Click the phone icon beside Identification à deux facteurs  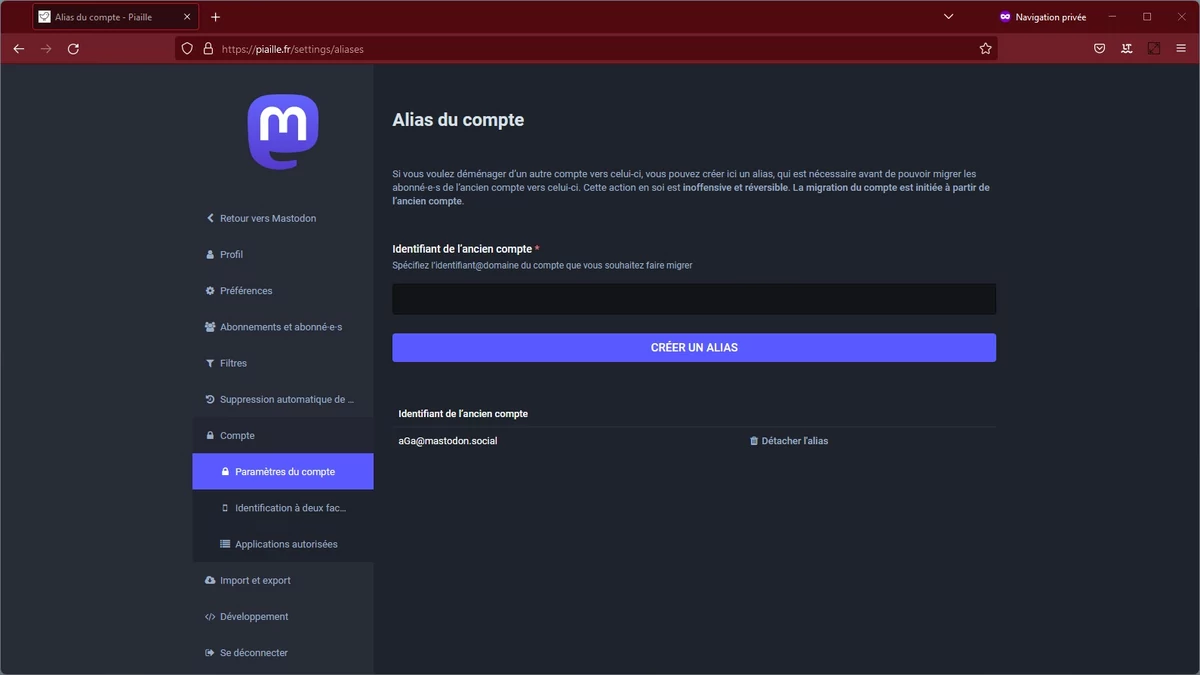(225, 508)
